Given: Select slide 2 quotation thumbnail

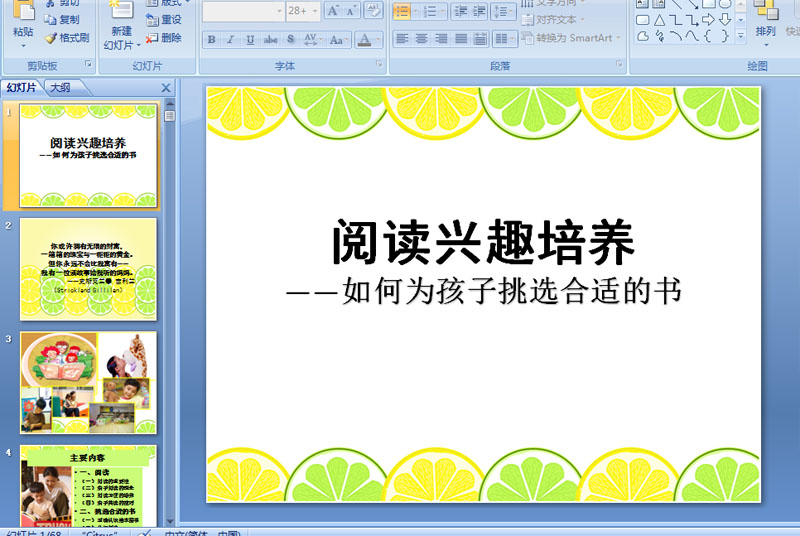Looking at the screenshot, I should tap(88, 269).
